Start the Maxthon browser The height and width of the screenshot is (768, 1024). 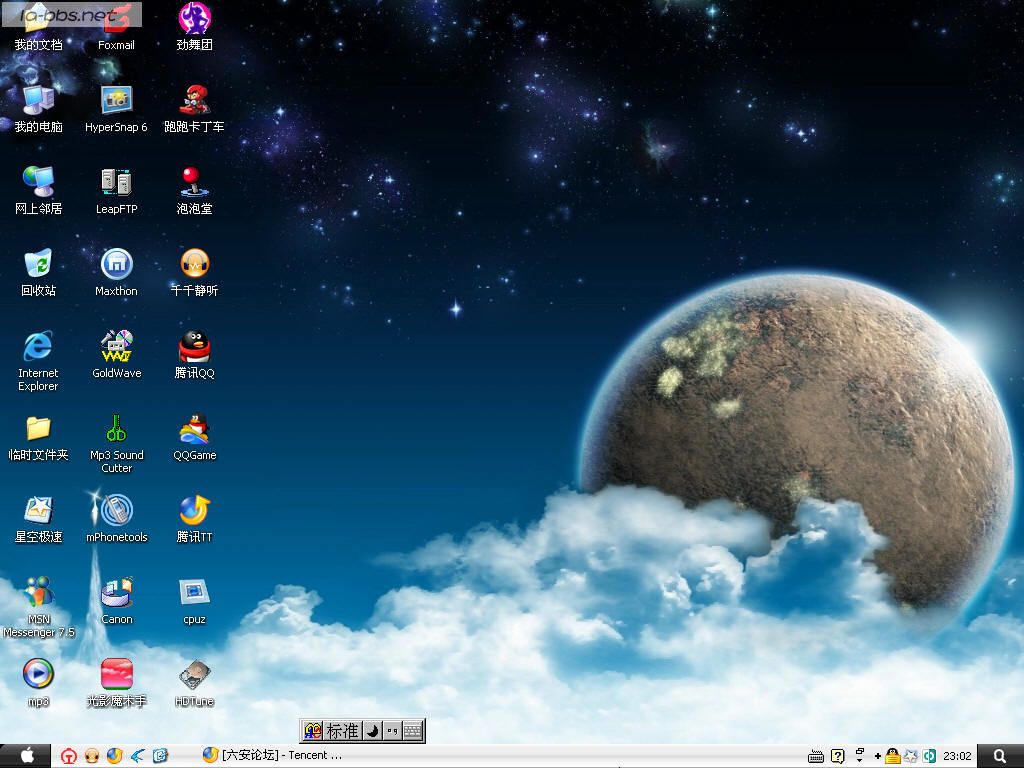point(116,266)
